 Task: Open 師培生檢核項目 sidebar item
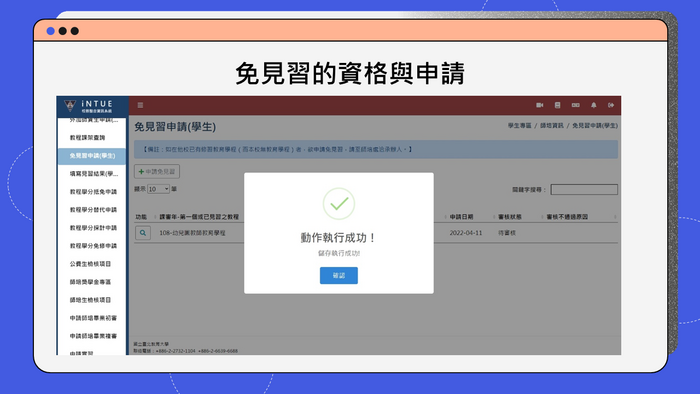90,300
